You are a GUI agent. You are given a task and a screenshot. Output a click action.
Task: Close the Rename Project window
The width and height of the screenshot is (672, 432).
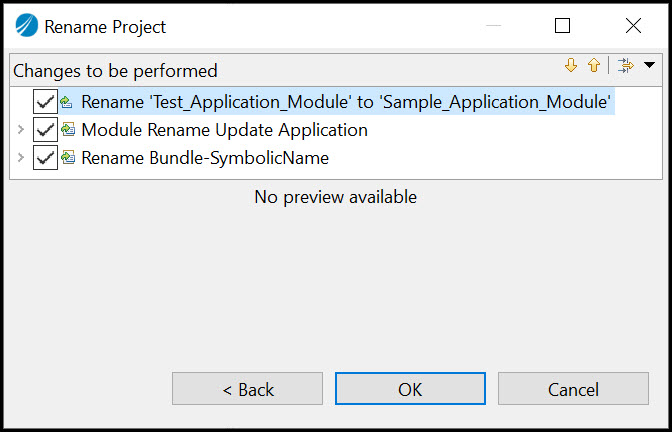[x=633, y=26]
